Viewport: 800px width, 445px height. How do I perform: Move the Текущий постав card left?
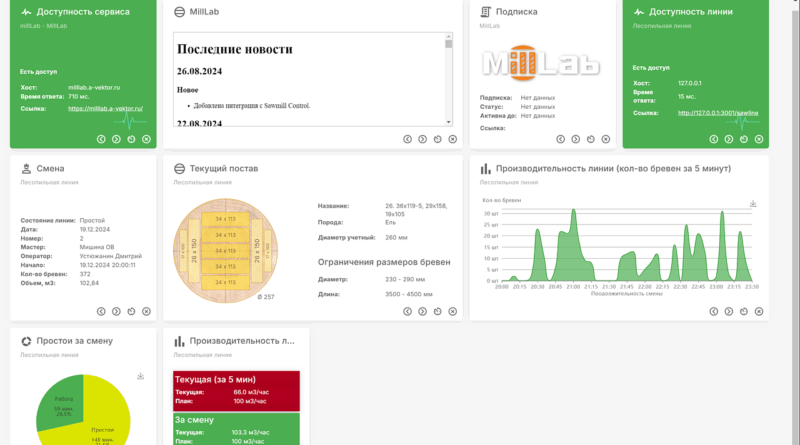(407, 311)
